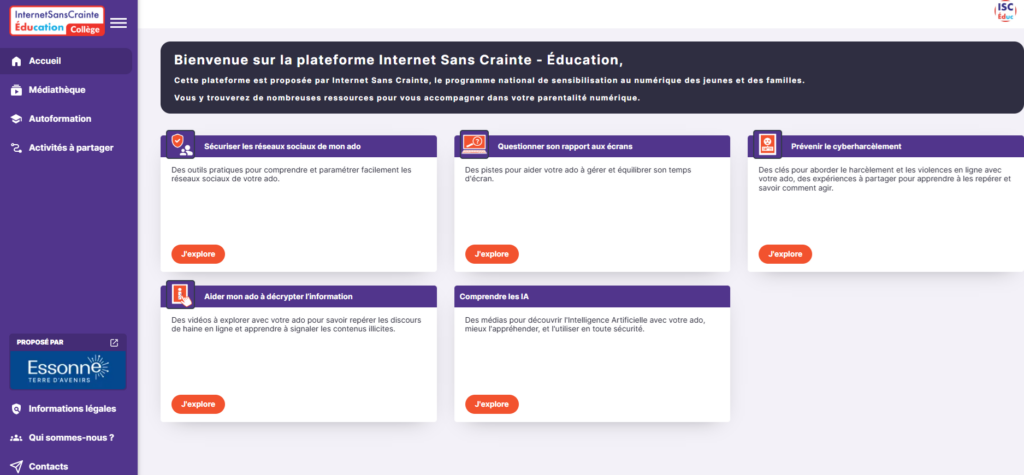Open Qui sommes-nous people icon
Viewport: 1024px width, 475px height.
point(16,437)
